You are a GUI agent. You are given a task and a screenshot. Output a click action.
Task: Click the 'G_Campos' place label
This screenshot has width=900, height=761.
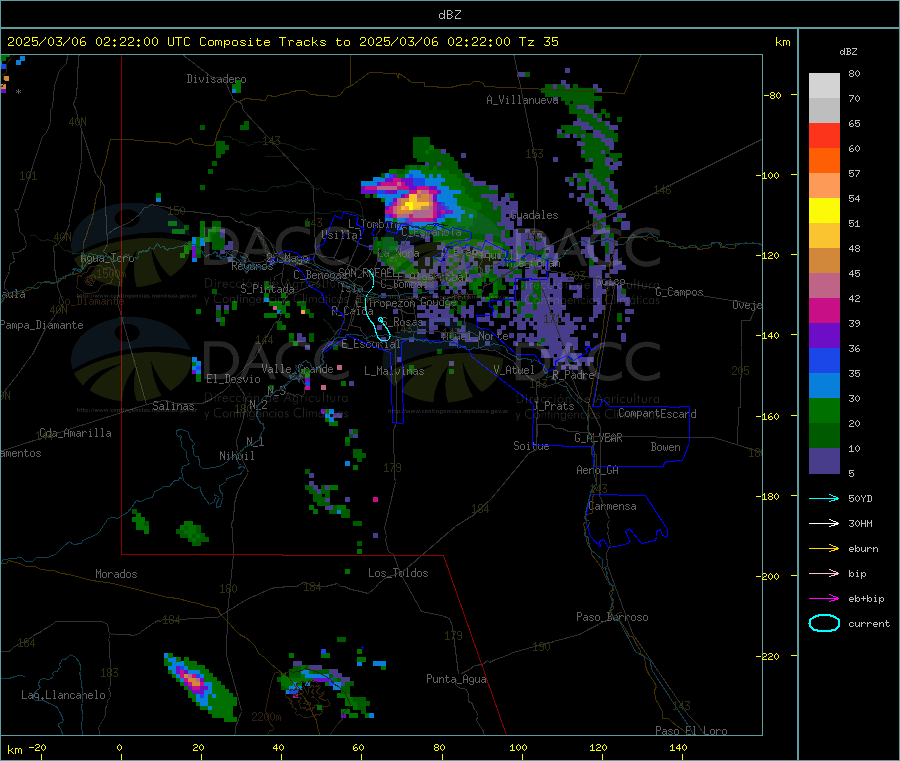point(679,292)
